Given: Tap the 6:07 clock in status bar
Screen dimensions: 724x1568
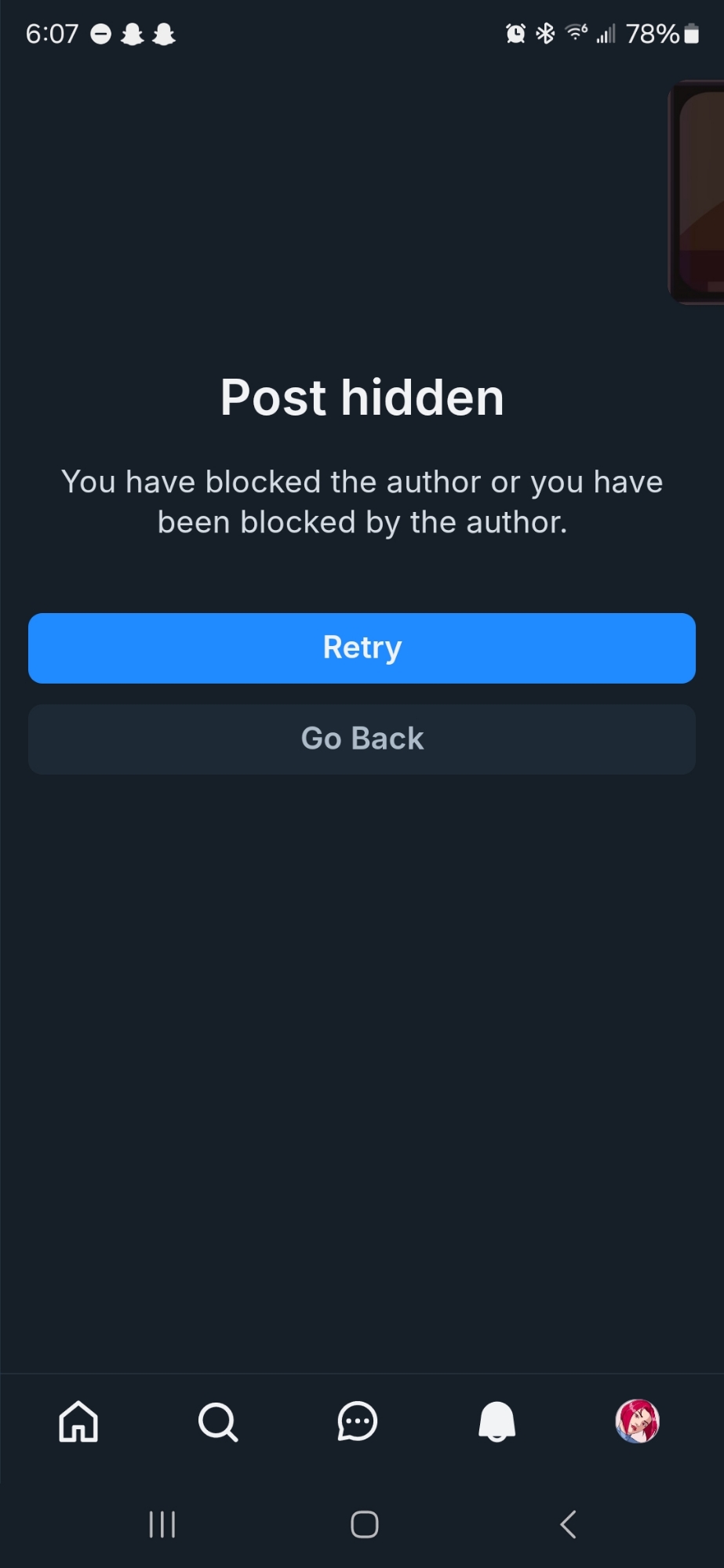Looking at the screenshot, I should pyautogui.click(x=52, y=34).
